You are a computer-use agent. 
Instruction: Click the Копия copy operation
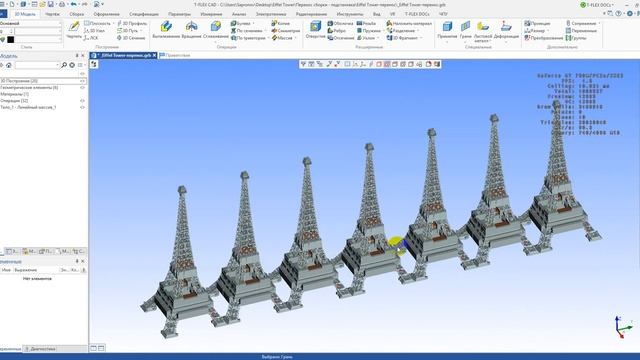(280, 24)
